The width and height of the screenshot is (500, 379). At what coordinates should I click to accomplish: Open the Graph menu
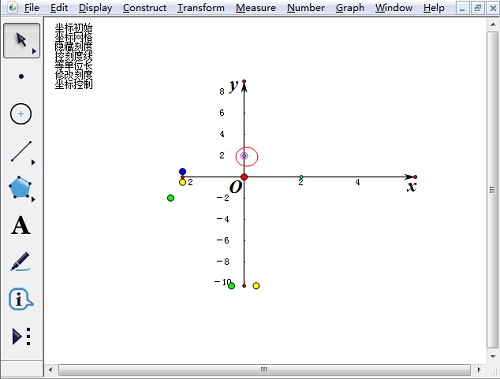tap(350, 8)
